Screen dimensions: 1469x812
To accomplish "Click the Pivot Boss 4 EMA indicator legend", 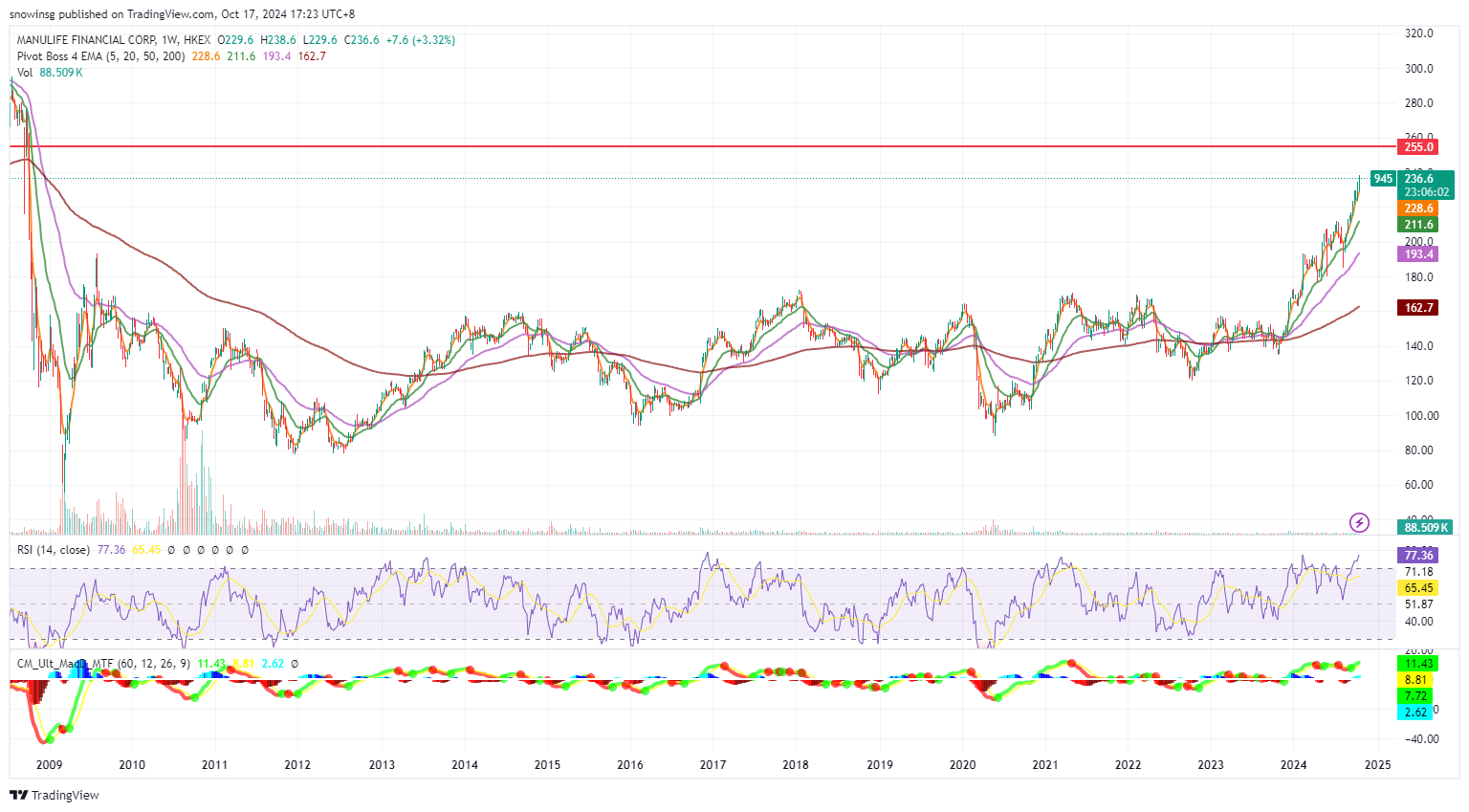I will (101, 56).
